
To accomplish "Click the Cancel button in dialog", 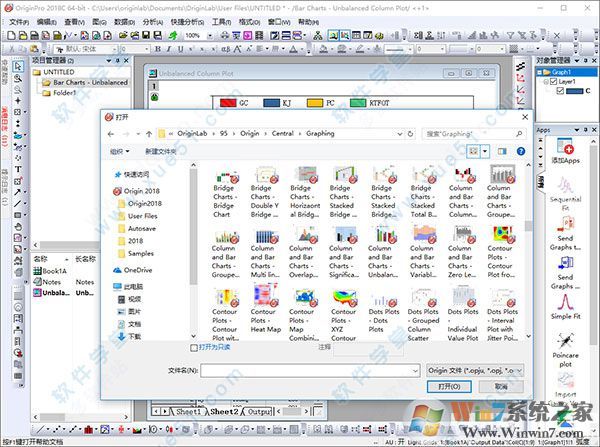I will pos(500,385).
